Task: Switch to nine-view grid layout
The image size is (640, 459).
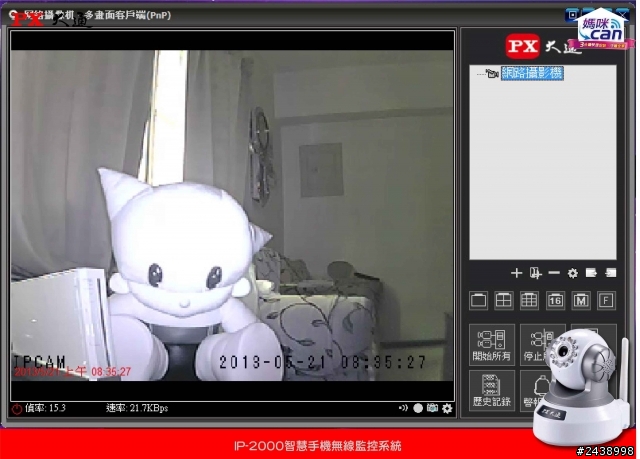Action: pos(529,301)
